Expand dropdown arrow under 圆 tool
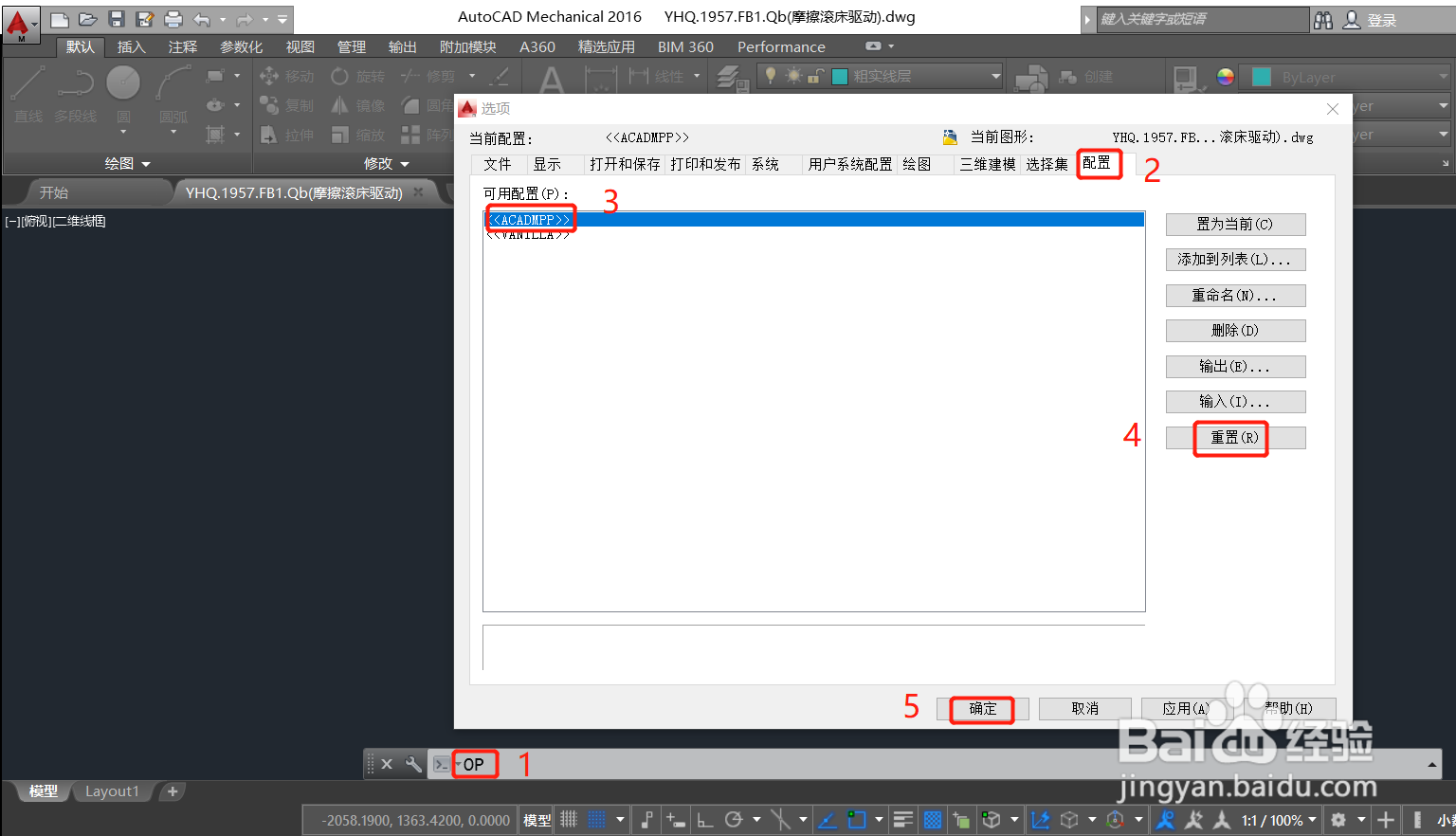The height and width of the screenshot is (836, 1456). (123, 132)
